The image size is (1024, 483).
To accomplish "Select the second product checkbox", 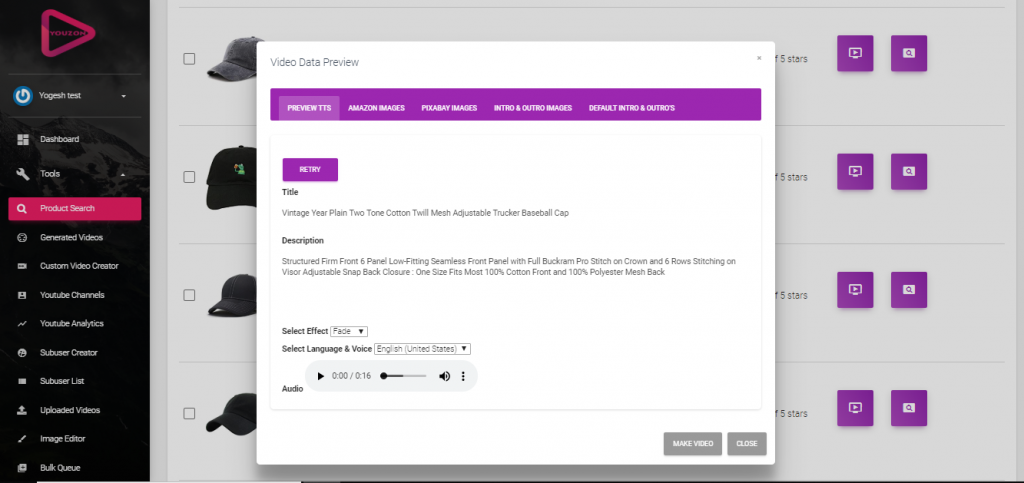I will (189, 177).
